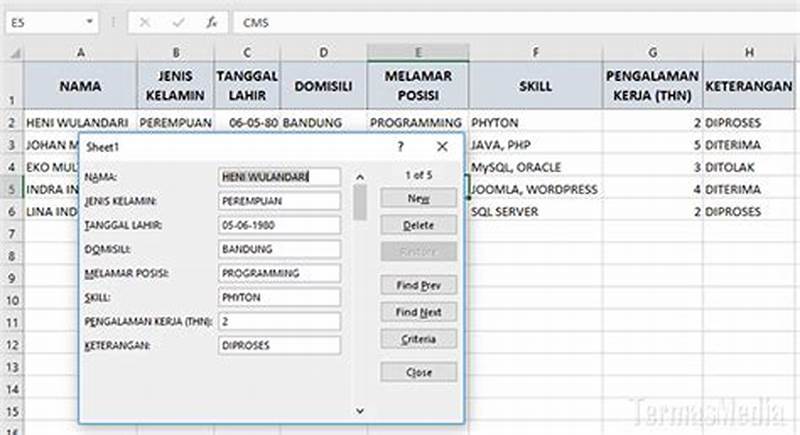Click the dialog help question mark
Image resolution: width=800 pixels, height=435 pixels.
click(x=401, y=147)
